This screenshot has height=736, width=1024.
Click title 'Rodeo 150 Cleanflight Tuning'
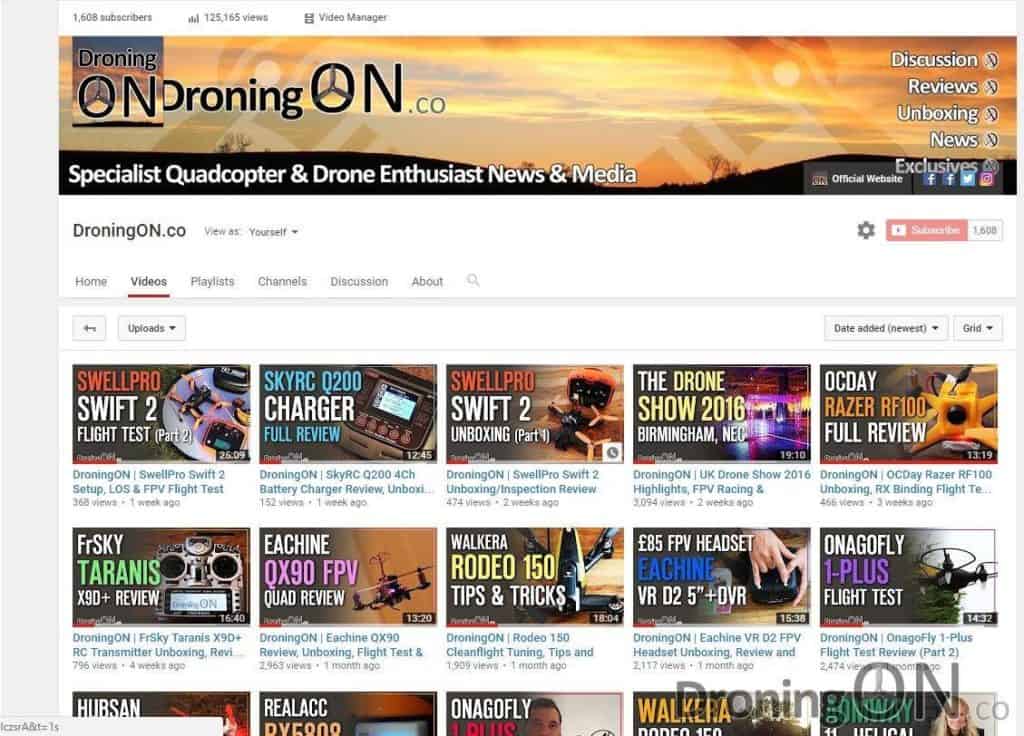point(520,645)
